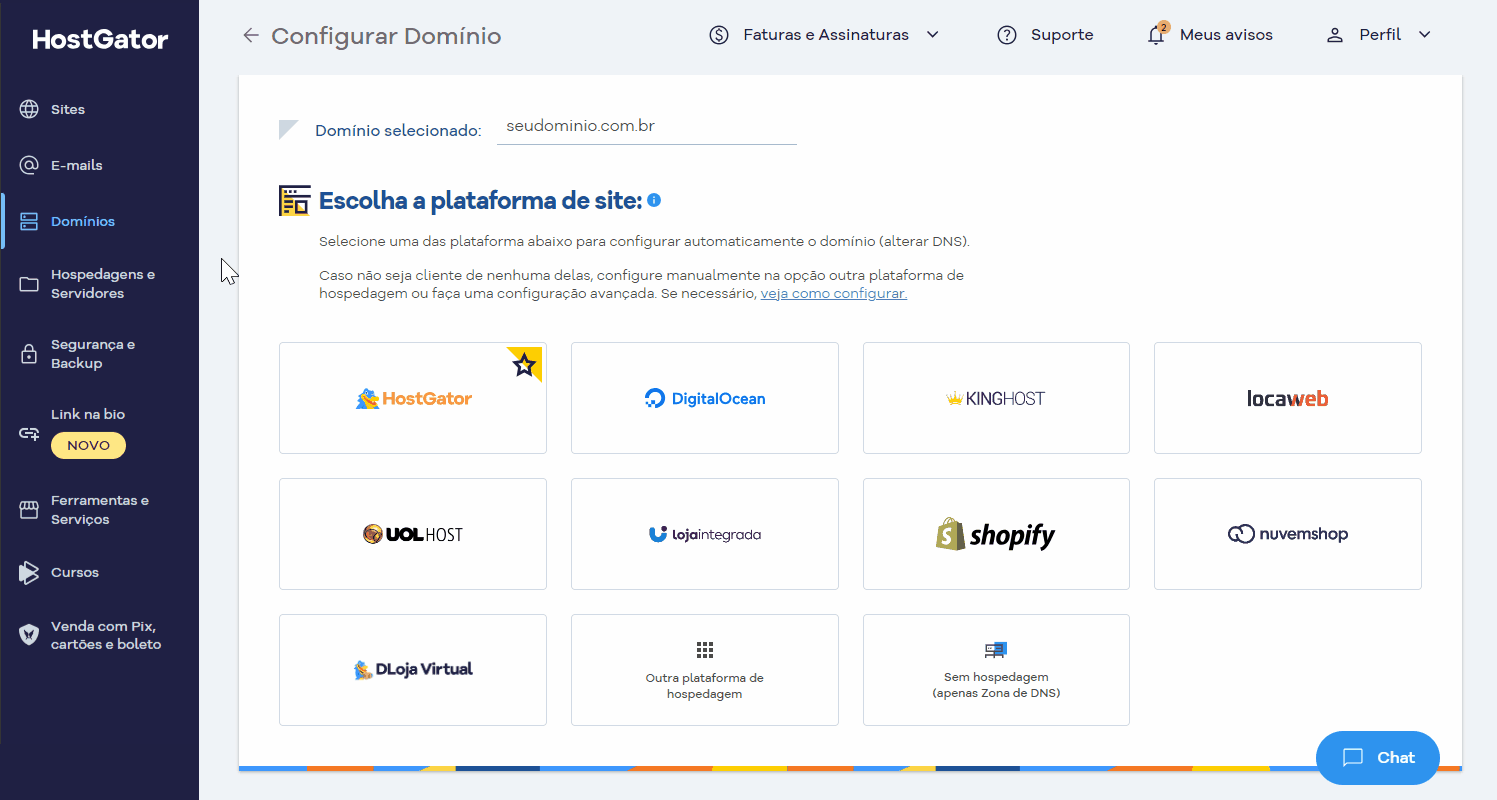This screenshot has height=800, width=1497.
Task: Click the Chat speech bubble icon
Action: coord(1353,757)
